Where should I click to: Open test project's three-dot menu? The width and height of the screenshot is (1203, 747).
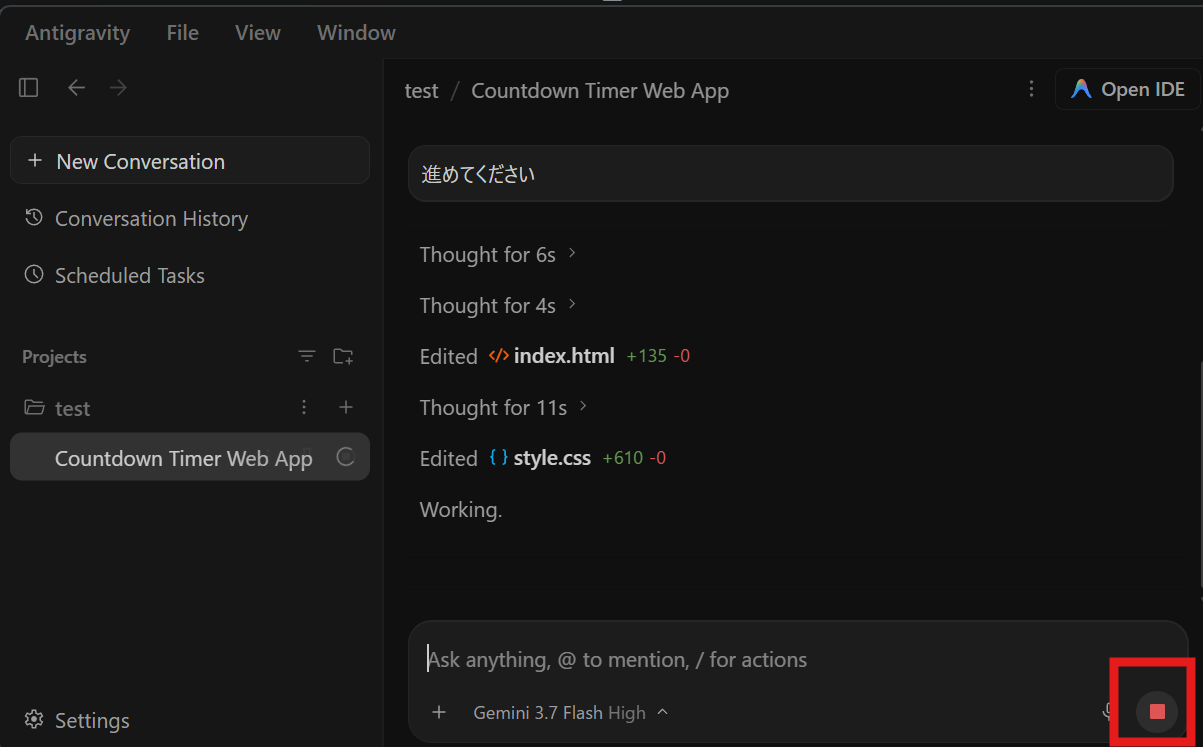(304, 407)
